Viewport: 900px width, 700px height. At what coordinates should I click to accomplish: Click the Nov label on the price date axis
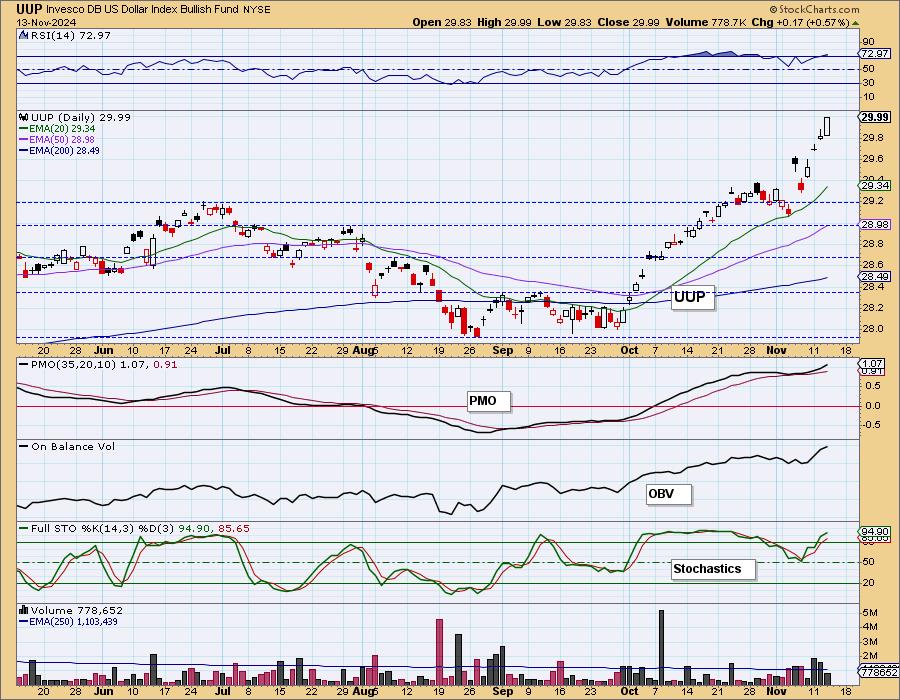(777, 350)
